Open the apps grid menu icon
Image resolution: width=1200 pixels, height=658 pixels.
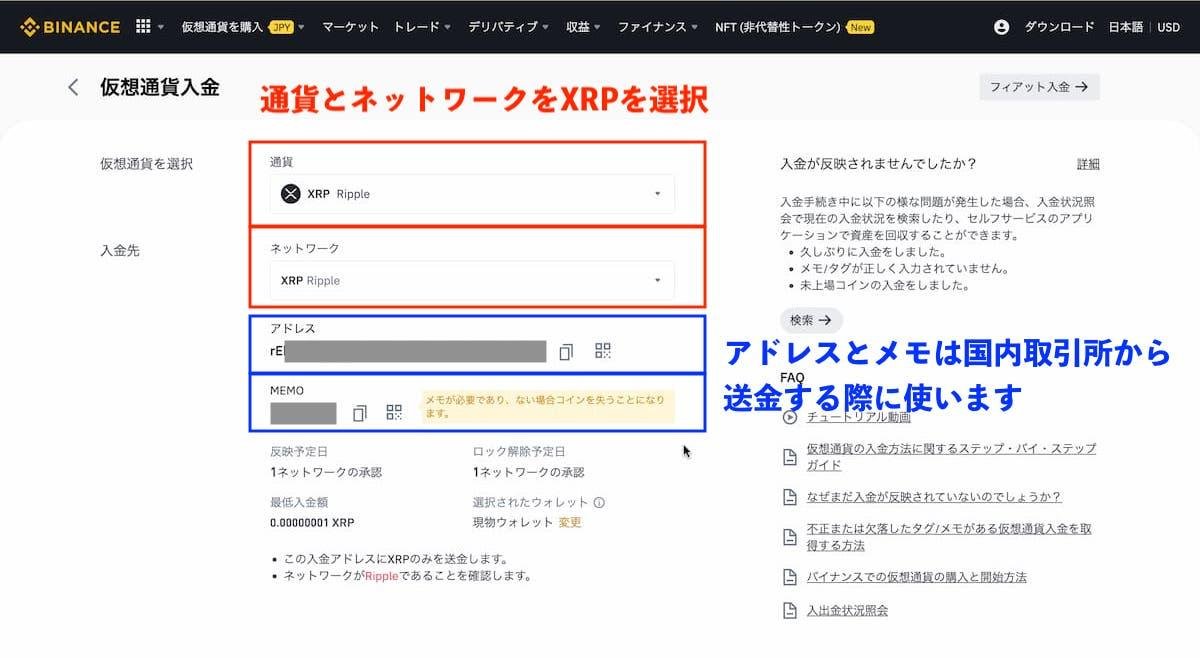(143, 27)
